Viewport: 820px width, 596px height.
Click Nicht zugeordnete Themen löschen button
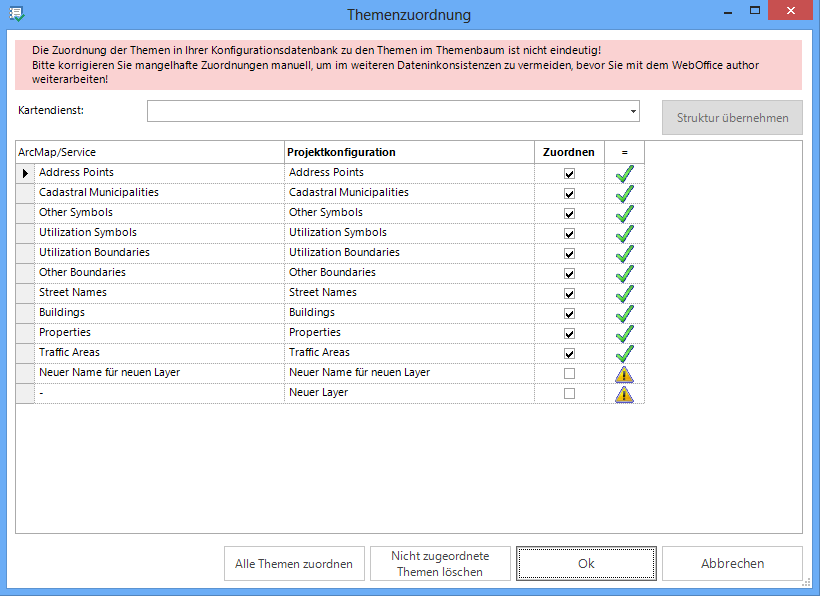(439, 564)
